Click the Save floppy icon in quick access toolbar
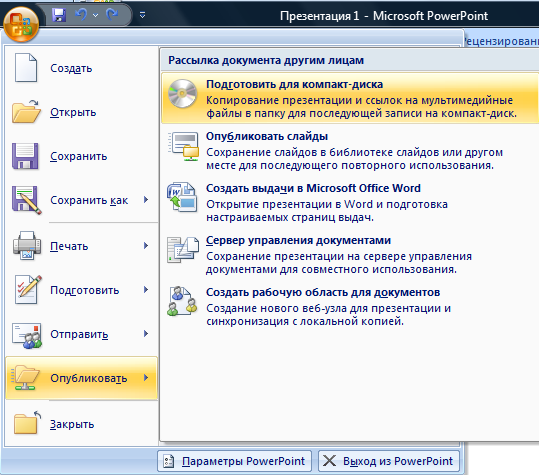 click(x=59, y=15)
